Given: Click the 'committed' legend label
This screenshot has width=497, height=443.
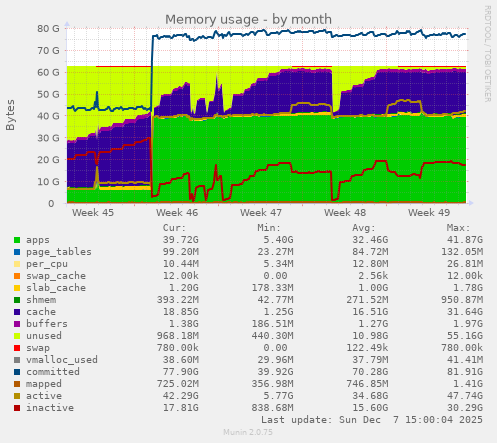Looking at the screenshot, I should coord(53,372).
